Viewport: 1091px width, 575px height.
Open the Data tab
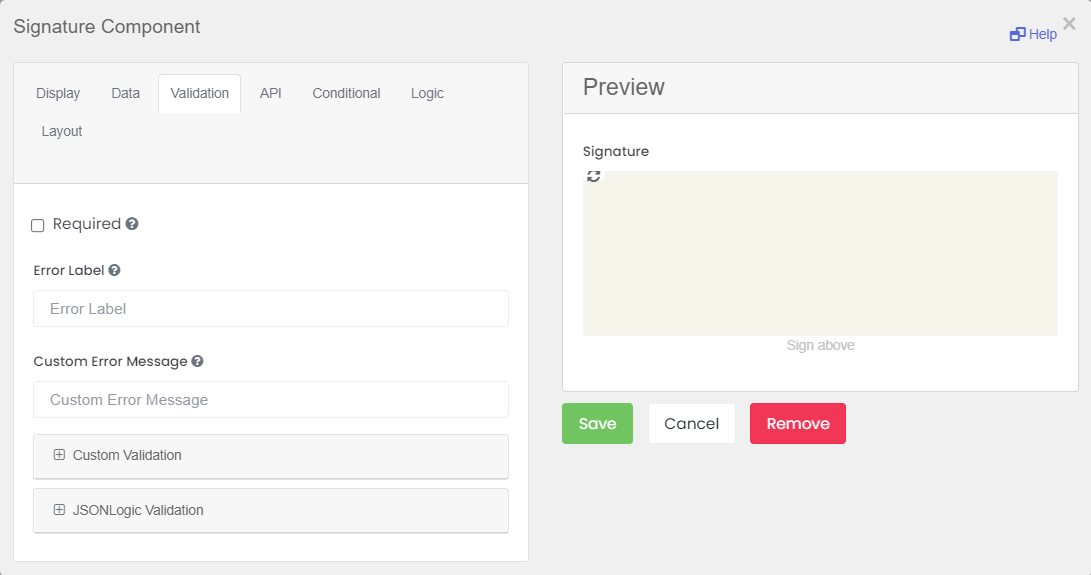point(125,93)
